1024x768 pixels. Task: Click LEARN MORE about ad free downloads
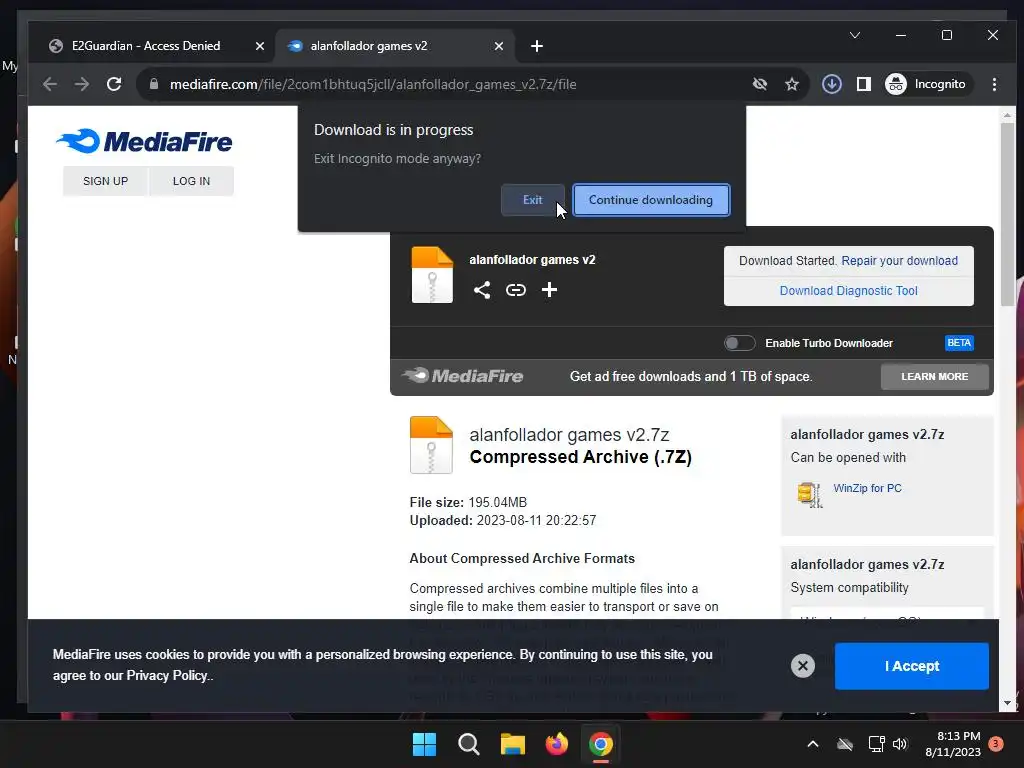point(935,377)
